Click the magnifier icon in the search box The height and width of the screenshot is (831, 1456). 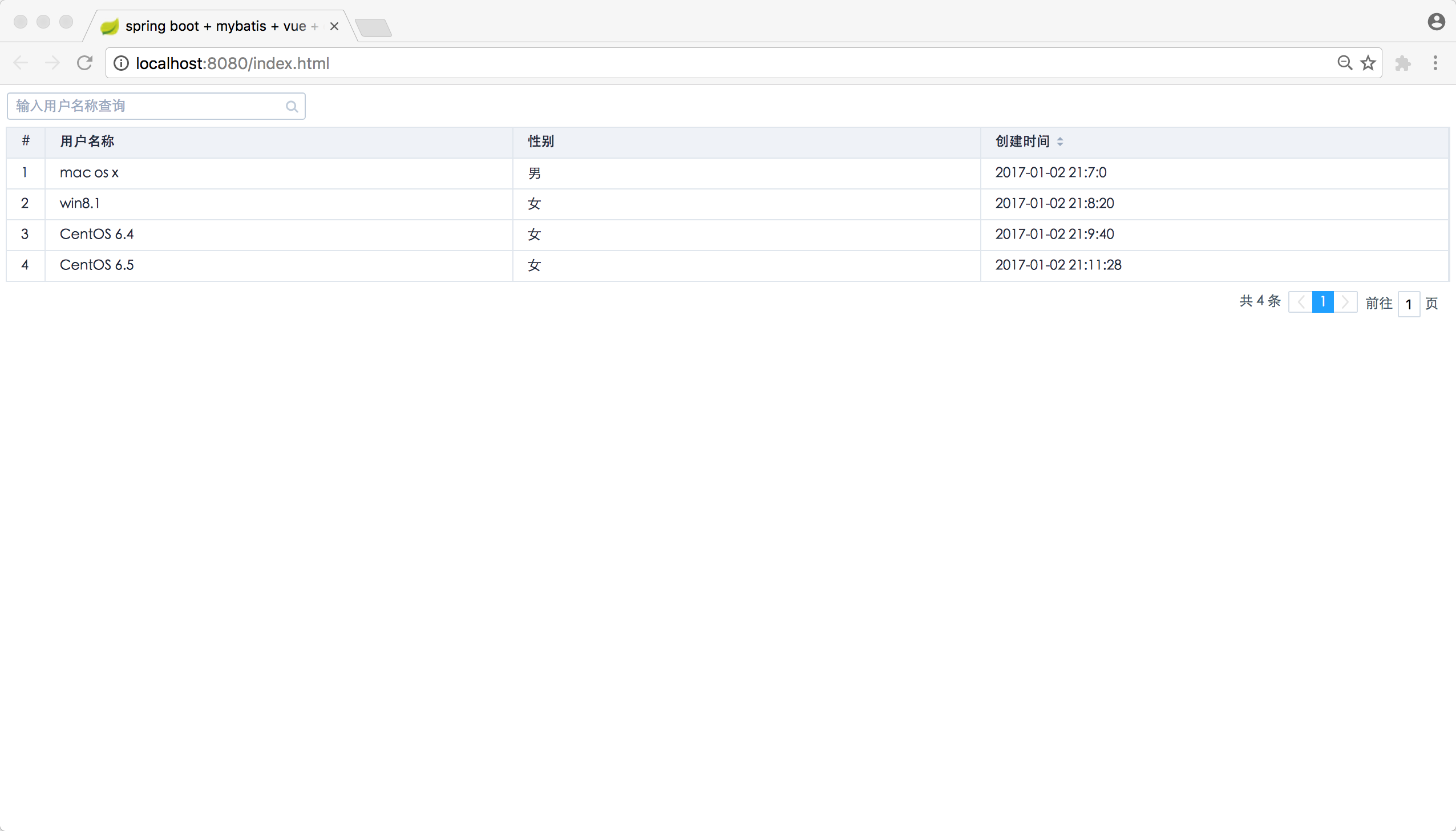click(292, 106)
